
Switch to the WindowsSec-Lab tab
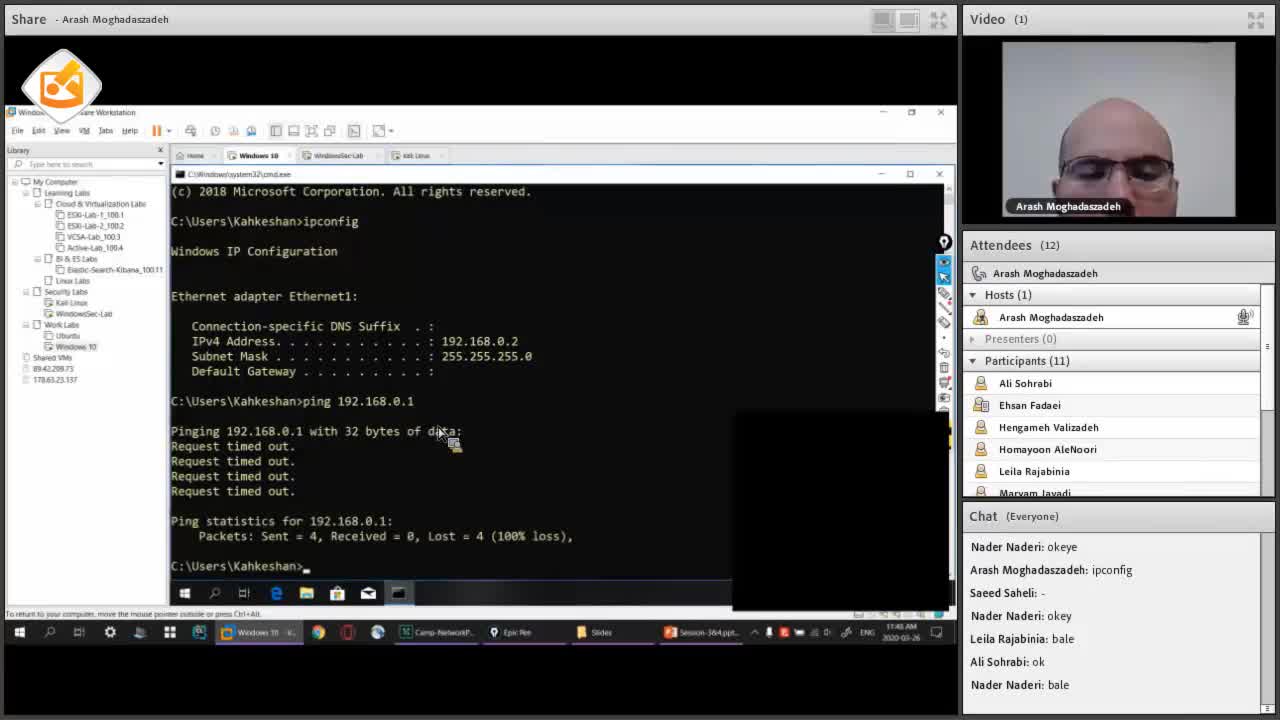pos(338,156)
